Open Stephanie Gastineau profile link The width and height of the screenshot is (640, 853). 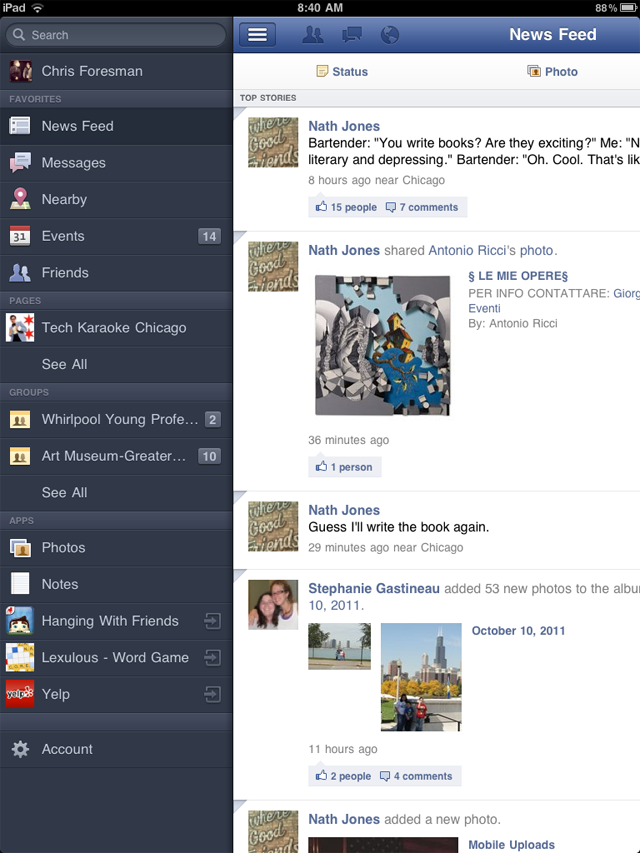point(374,589)
